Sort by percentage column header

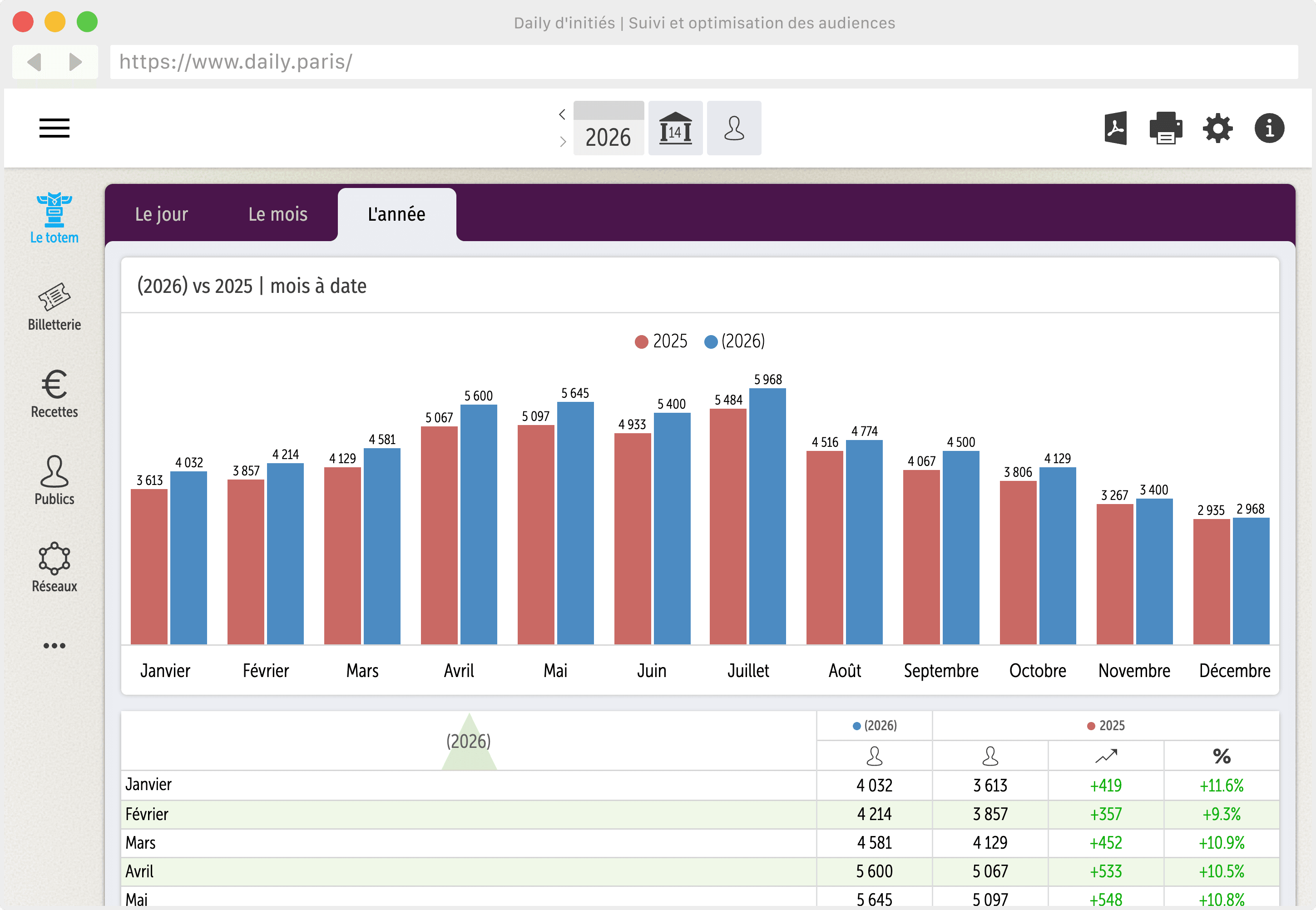(1222, 757)
